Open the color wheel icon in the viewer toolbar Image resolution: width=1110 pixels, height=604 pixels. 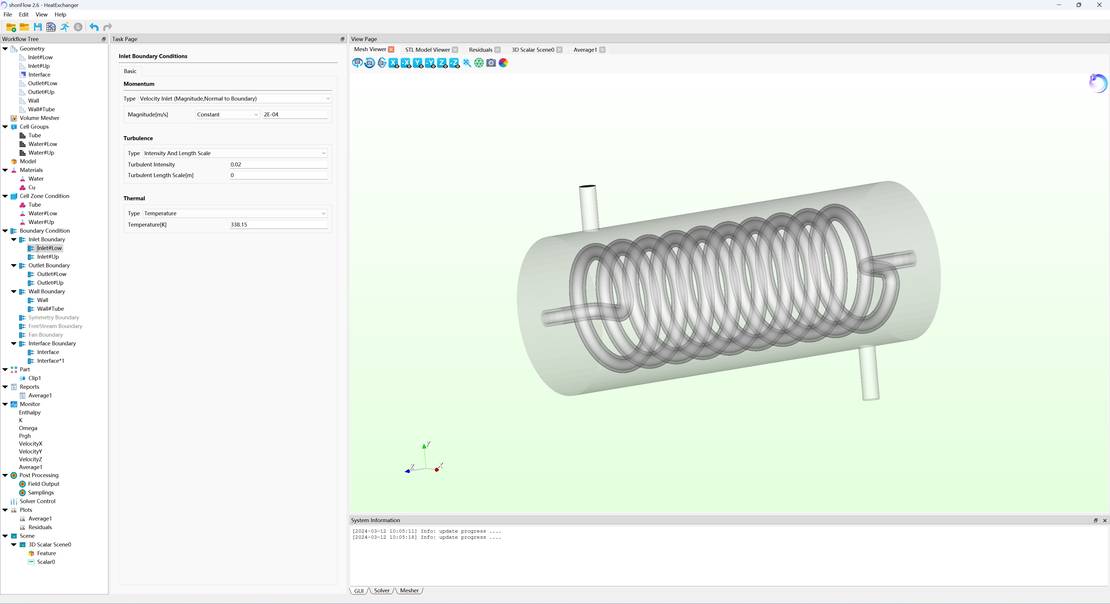click(503, 63)
